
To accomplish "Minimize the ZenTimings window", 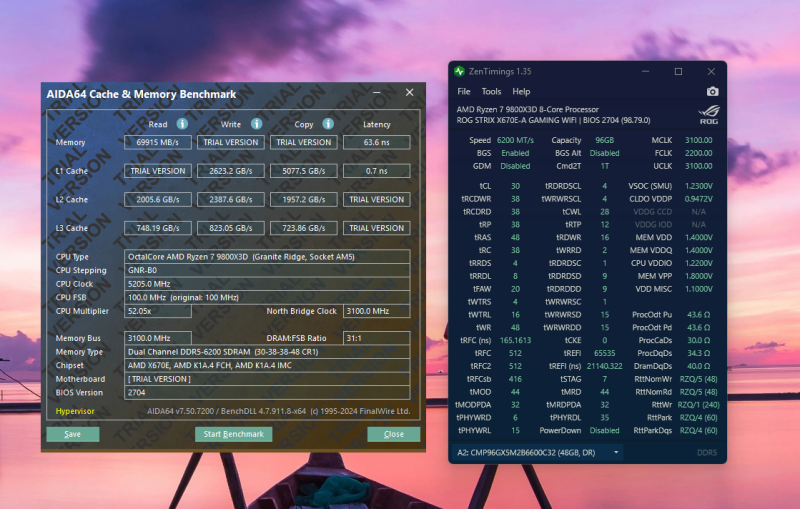I will click(645, 71).
